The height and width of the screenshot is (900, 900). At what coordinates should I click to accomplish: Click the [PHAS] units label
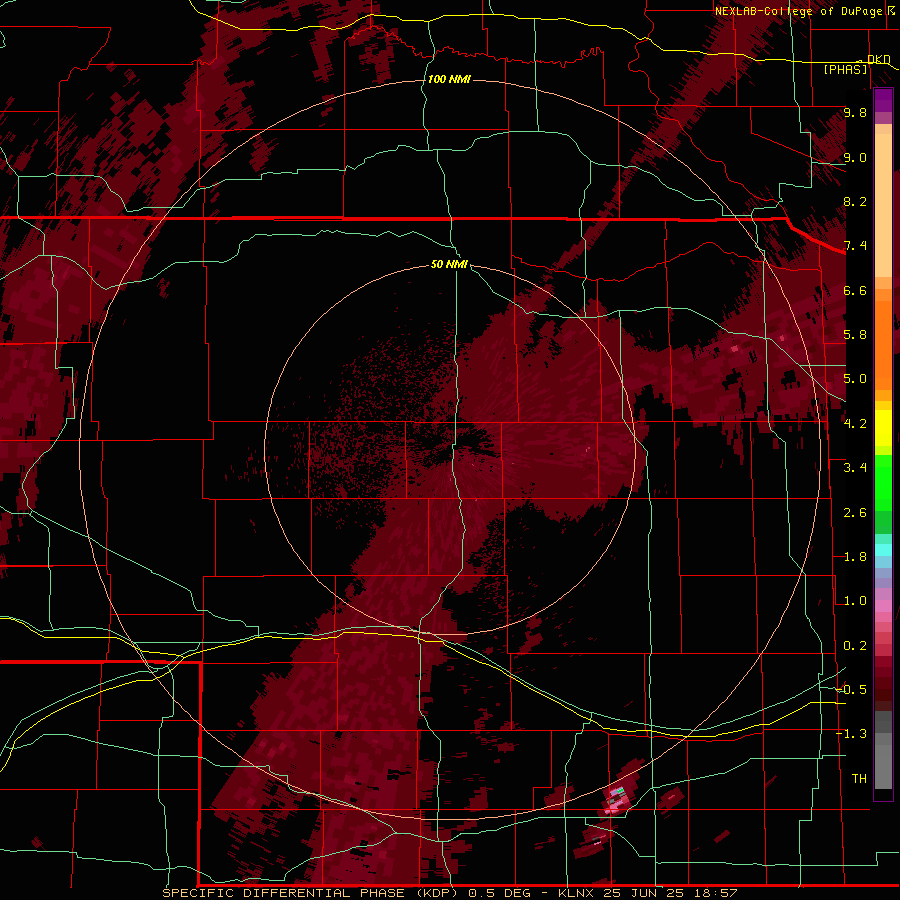click(845, 70)
